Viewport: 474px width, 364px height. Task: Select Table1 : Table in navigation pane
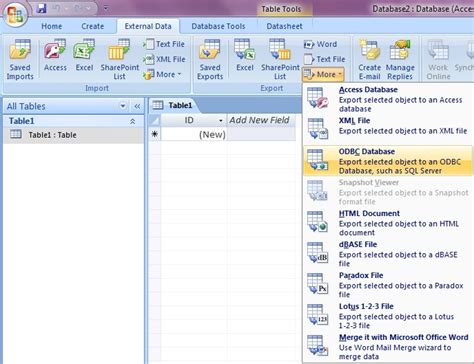[x=74, y=135]
